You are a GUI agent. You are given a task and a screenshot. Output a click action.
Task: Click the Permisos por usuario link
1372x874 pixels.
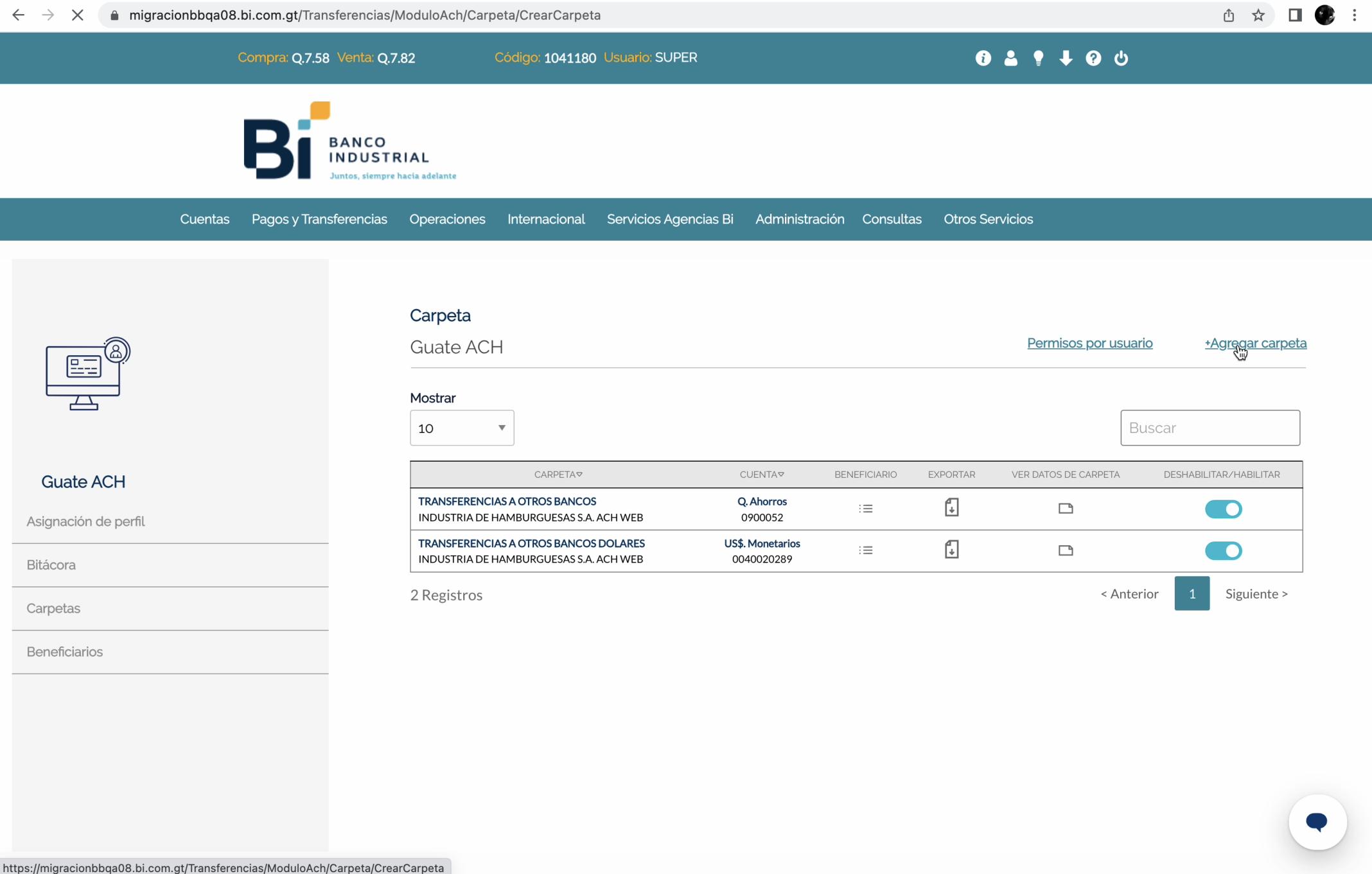(1089, 343)
